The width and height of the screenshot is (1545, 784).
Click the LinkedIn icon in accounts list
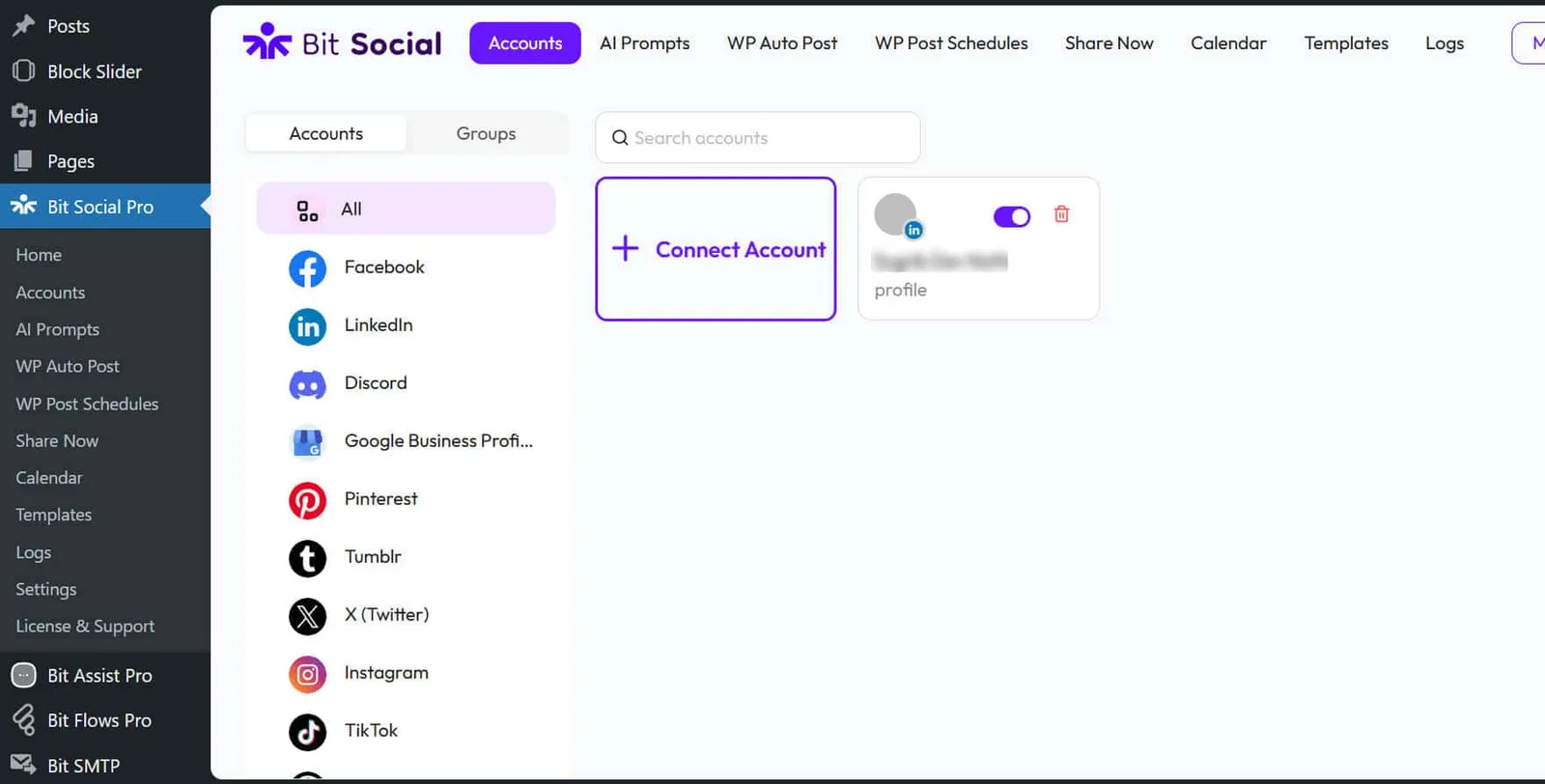tap(307, 326)
